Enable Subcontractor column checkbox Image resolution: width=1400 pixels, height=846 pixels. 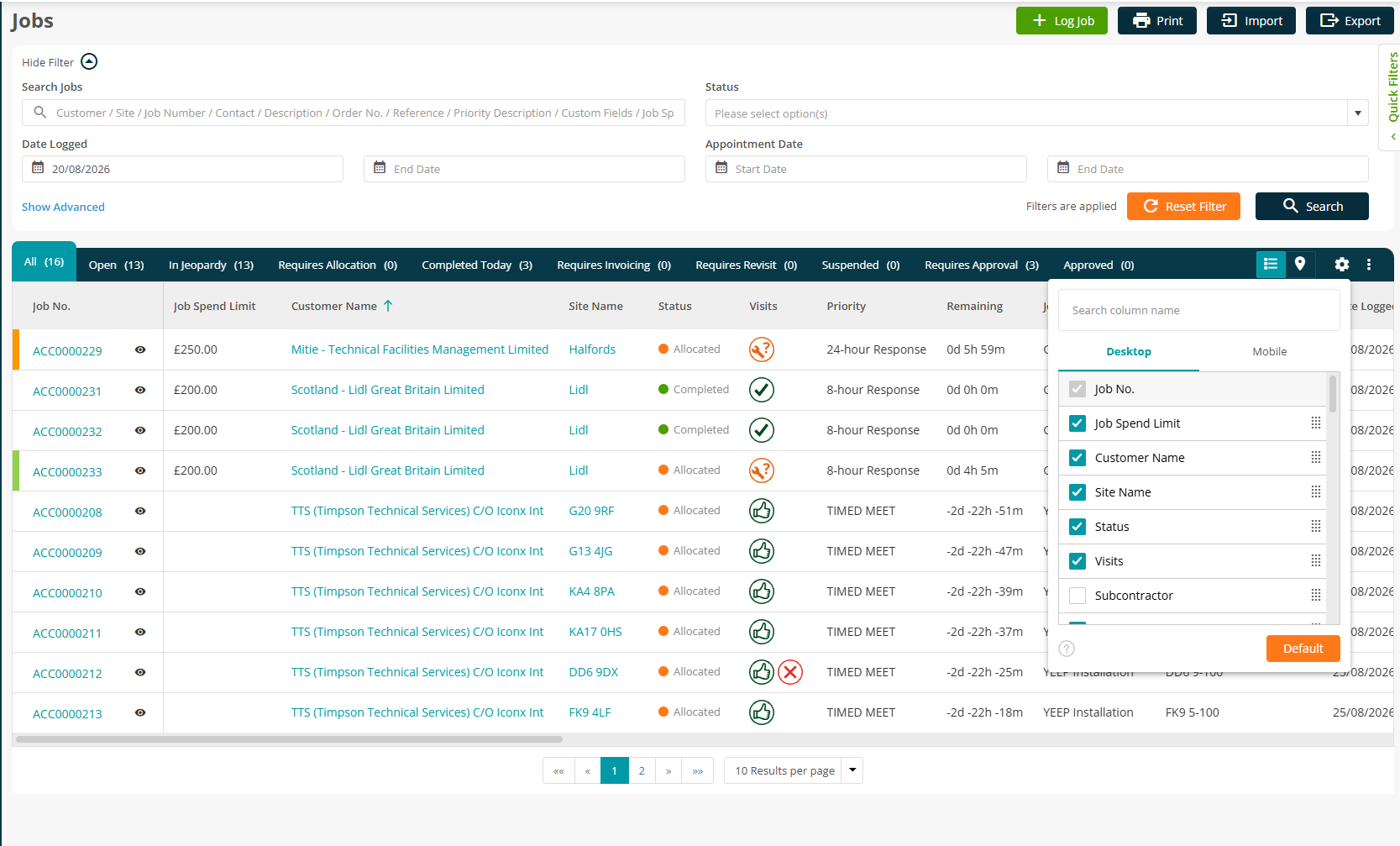(1078, 596)
